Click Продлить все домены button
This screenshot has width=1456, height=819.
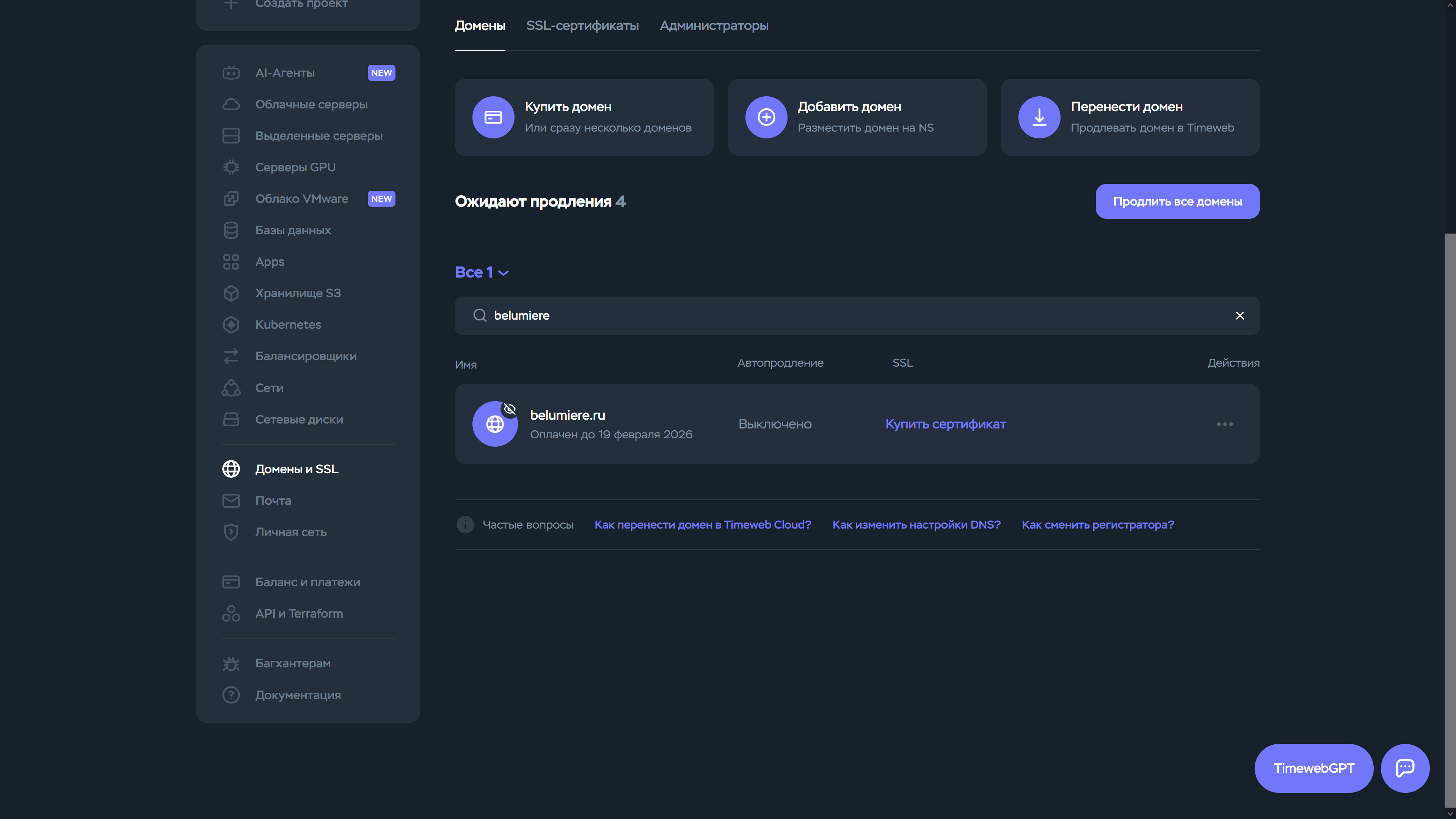[x=1177, y=201]
